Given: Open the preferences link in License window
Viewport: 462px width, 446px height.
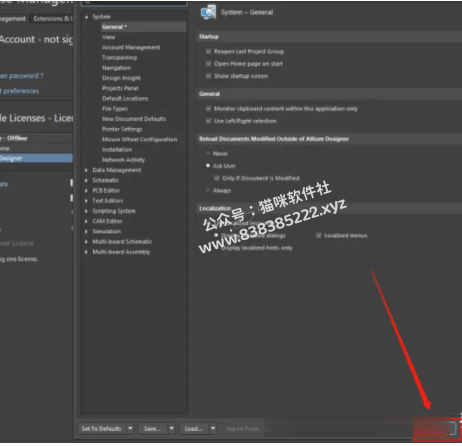Looking at the screenshot, I should tap(19, 91).
